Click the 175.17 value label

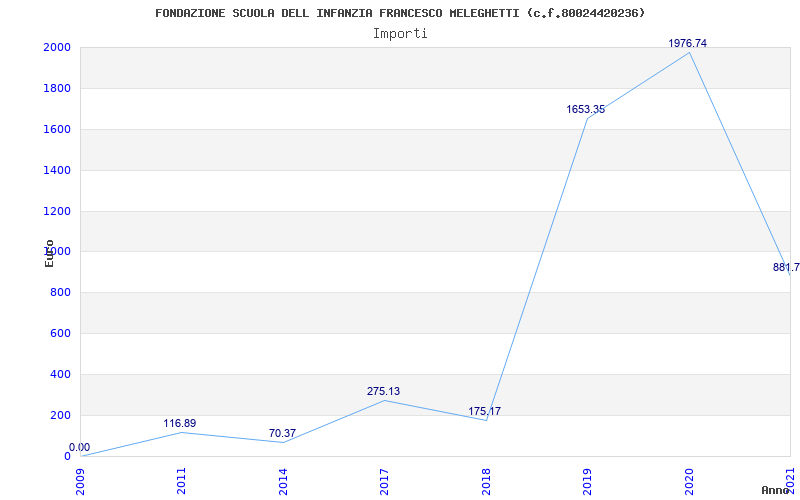pos(485,411)
